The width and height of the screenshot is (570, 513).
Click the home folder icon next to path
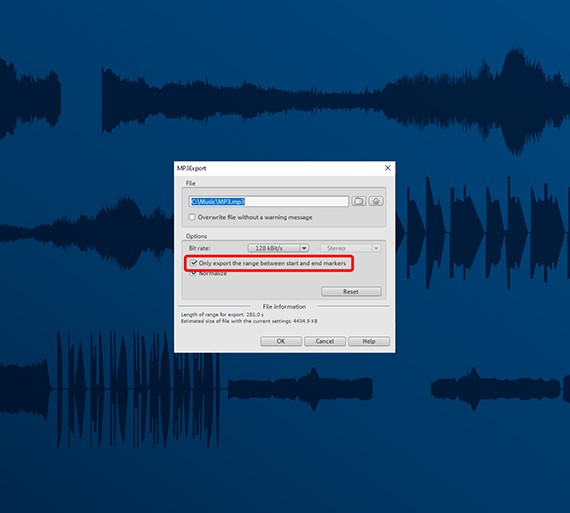[x=376, y=201]
